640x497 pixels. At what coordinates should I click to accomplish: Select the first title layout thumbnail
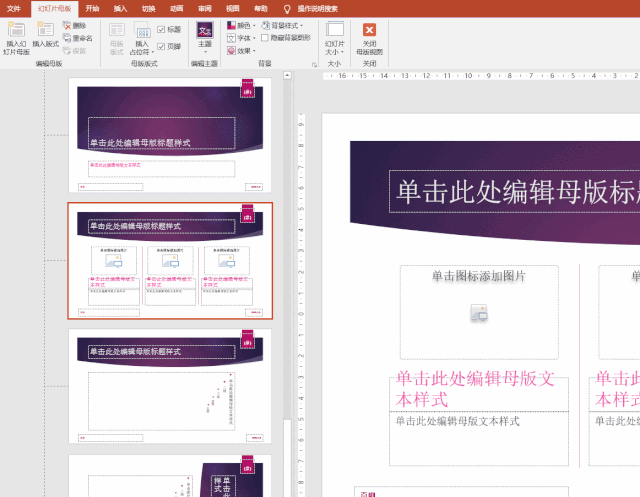point(169,135)
